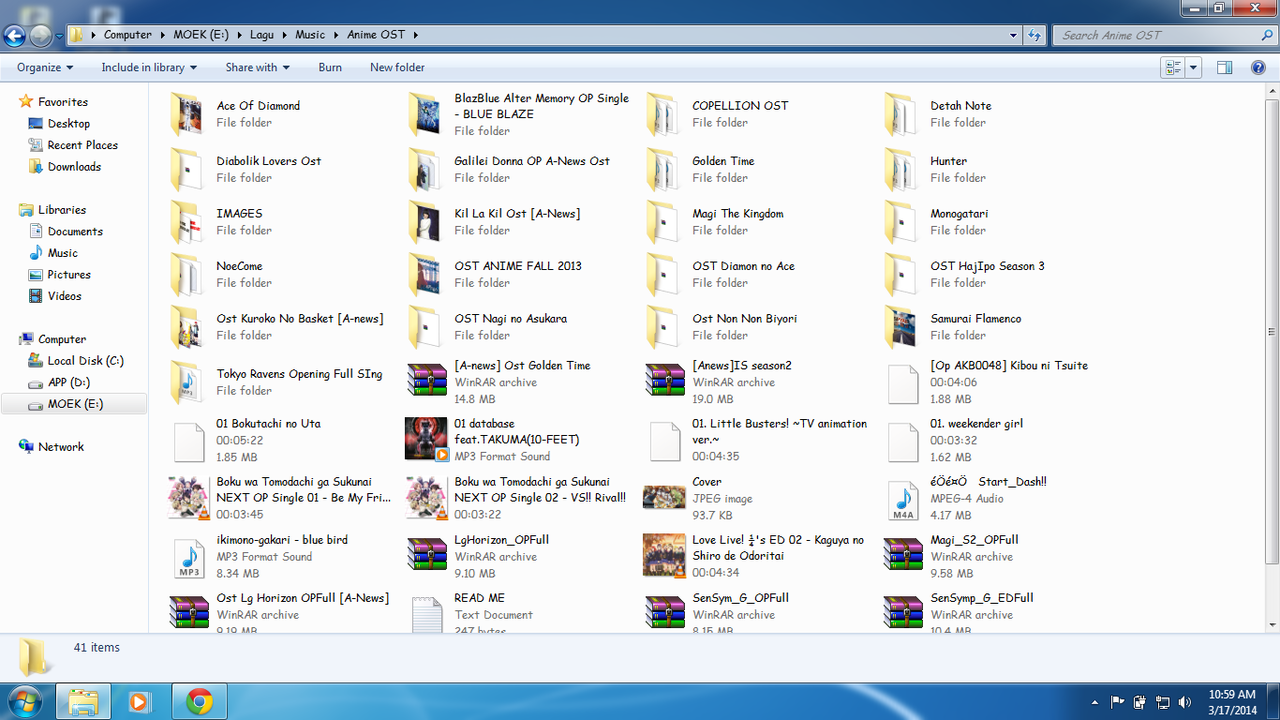Screen dimensions: 1280x720
Task: Select the Cover JPEG image thumbnail
Action: 664,498
